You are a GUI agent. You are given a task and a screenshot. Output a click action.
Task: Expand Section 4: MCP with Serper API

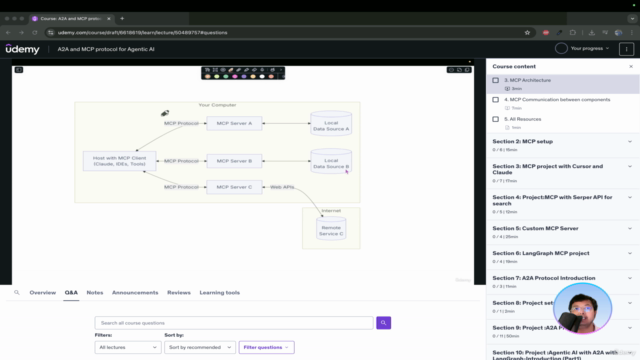[630, 198]
